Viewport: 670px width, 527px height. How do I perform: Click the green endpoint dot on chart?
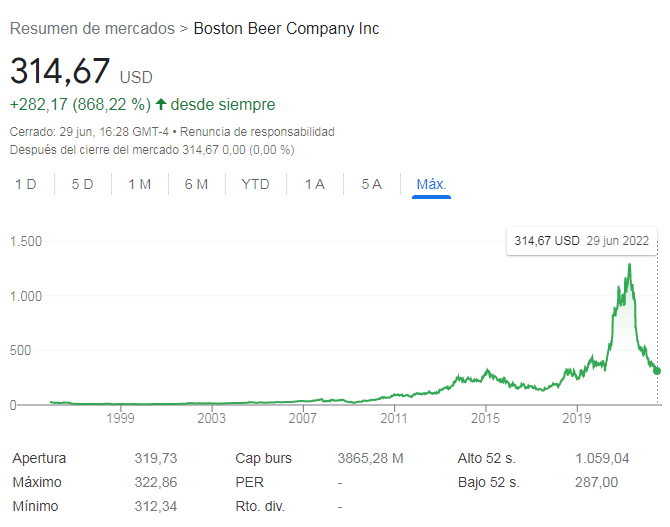coord(657,371)
